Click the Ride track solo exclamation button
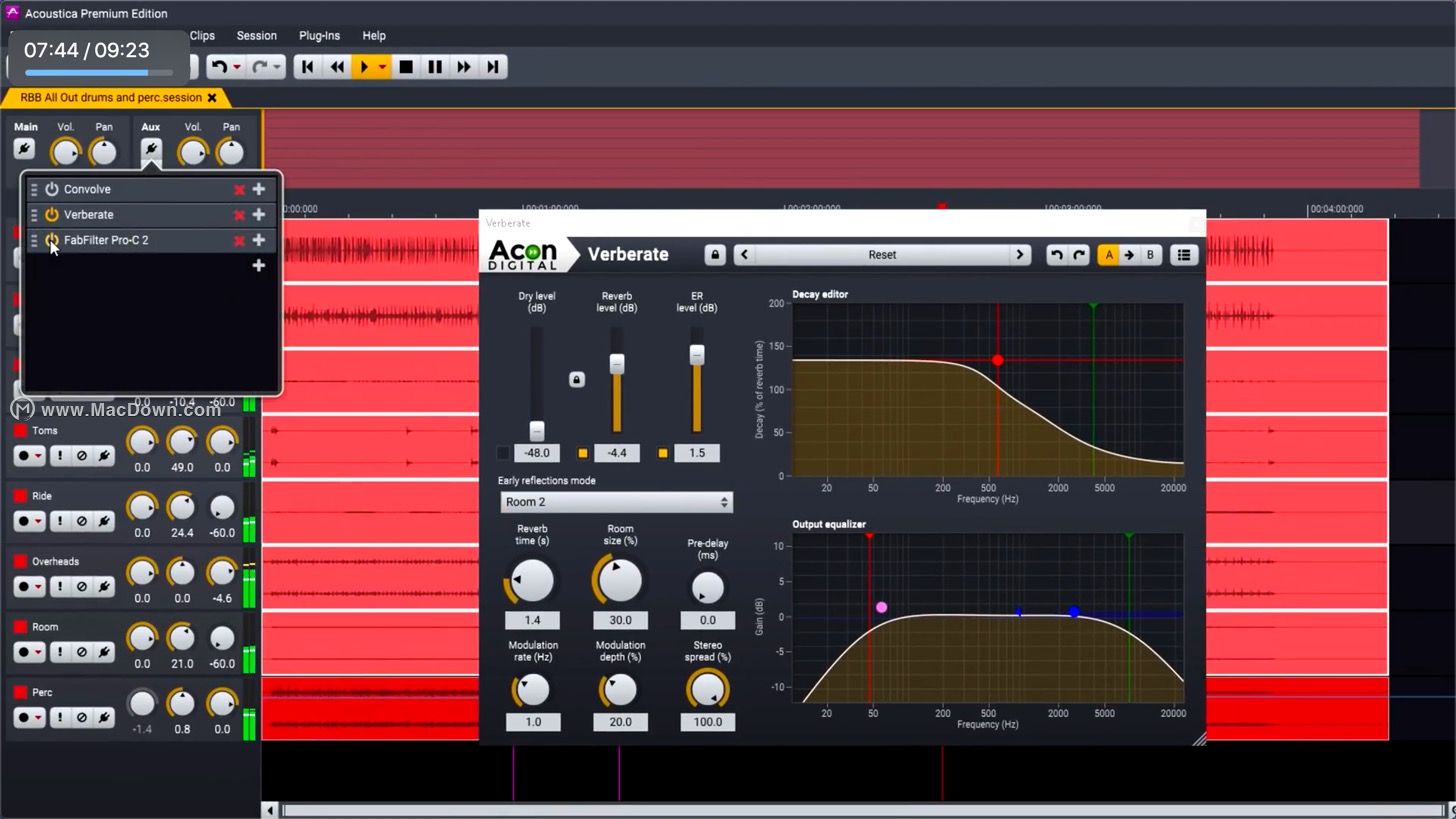The height and width of the screenshot is (819, 1456). tap(59, 521)
